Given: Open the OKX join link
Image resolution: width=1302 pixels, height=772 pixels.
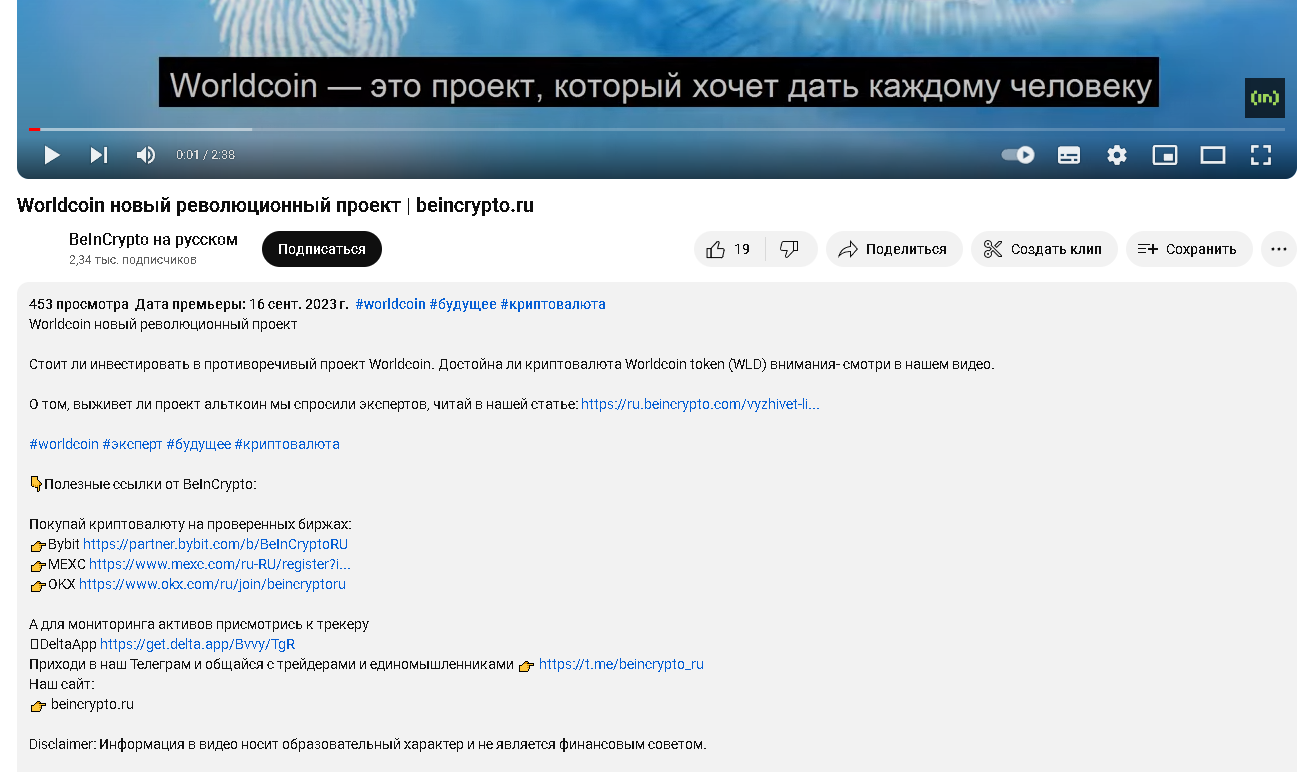Looking at the screenshot, I should point(212,584).
